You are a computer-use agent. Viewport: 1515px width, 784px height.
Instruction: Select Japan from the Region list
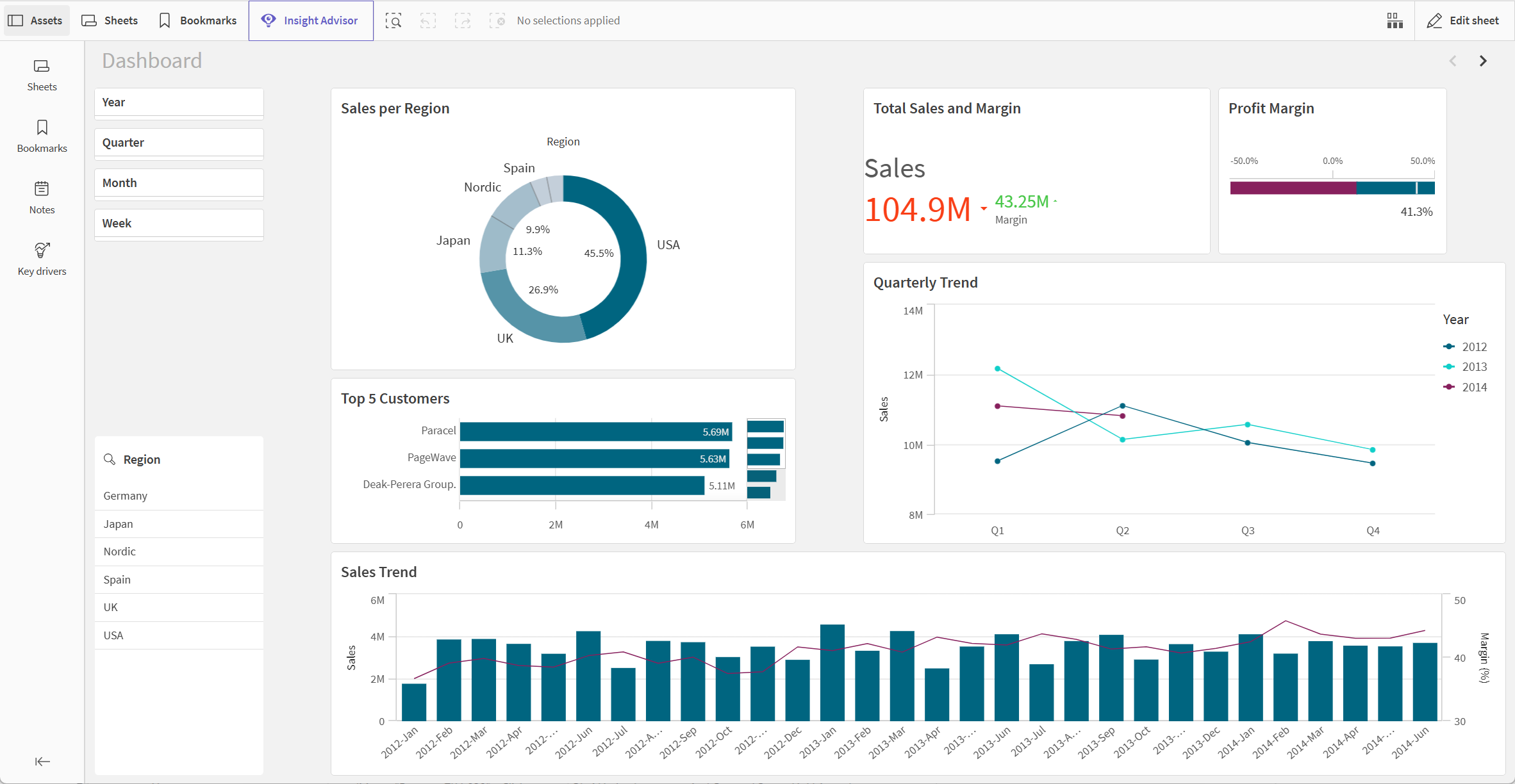point(116,523)
